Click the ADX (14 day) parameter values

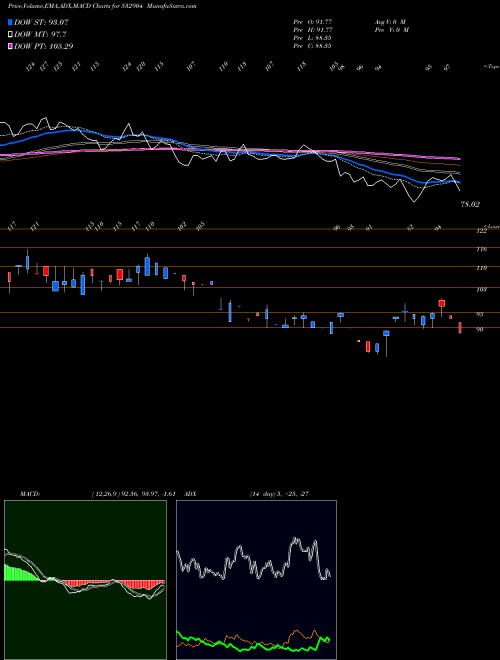pyautogui.click(x=279, y=494)
